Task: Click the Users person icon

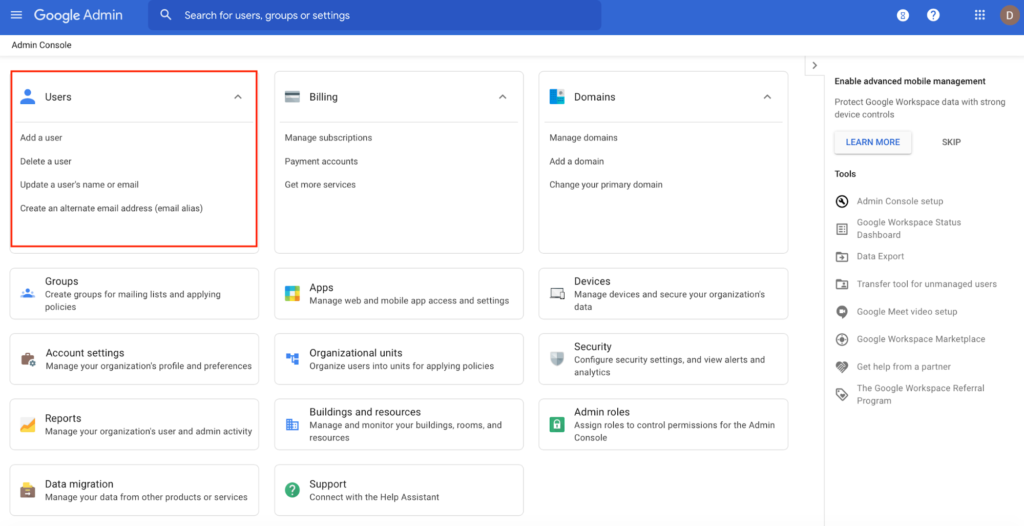Action: tap(27, 97)
